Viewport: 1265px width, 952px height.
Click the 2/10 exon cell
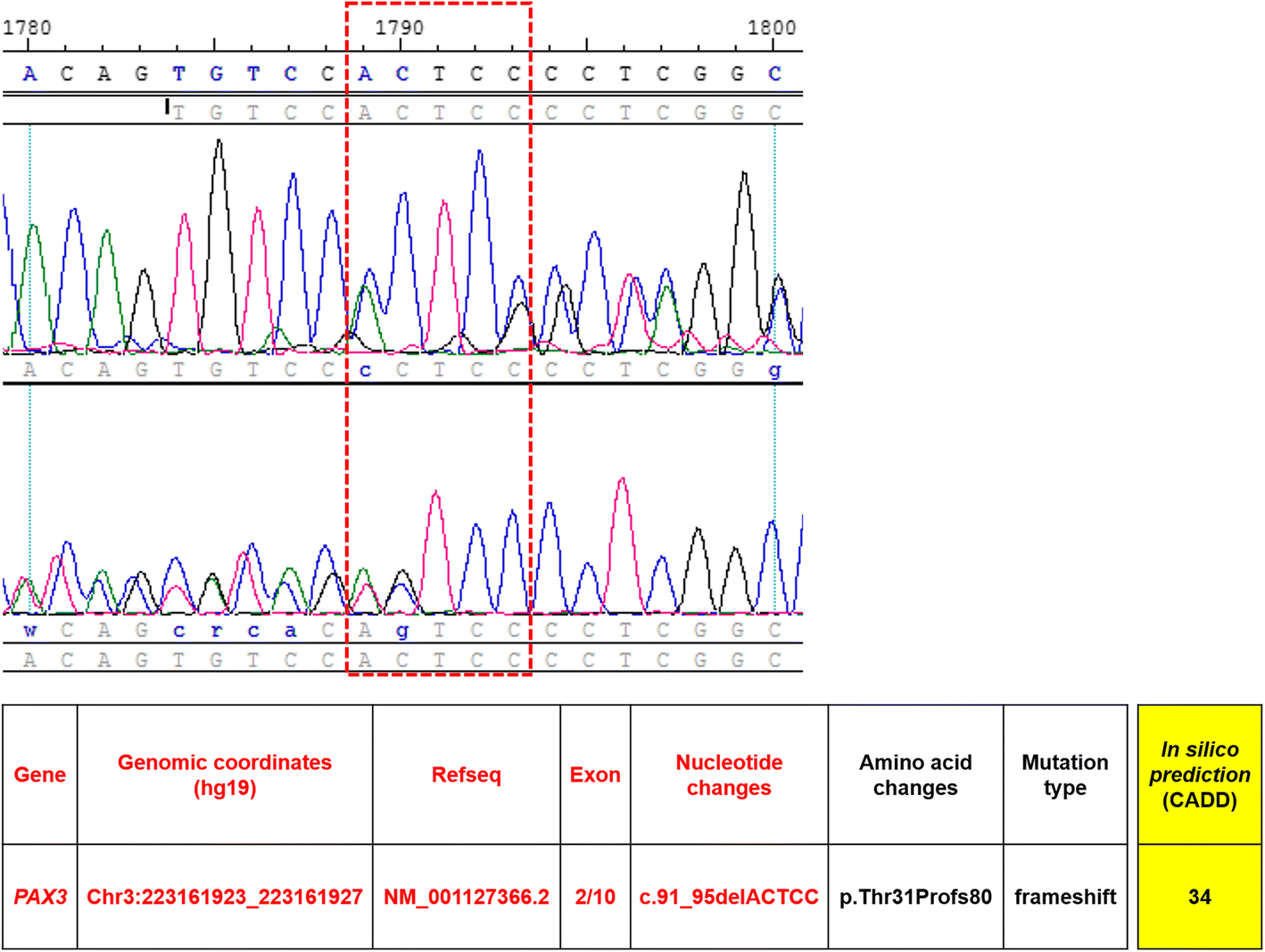[595, 897]
